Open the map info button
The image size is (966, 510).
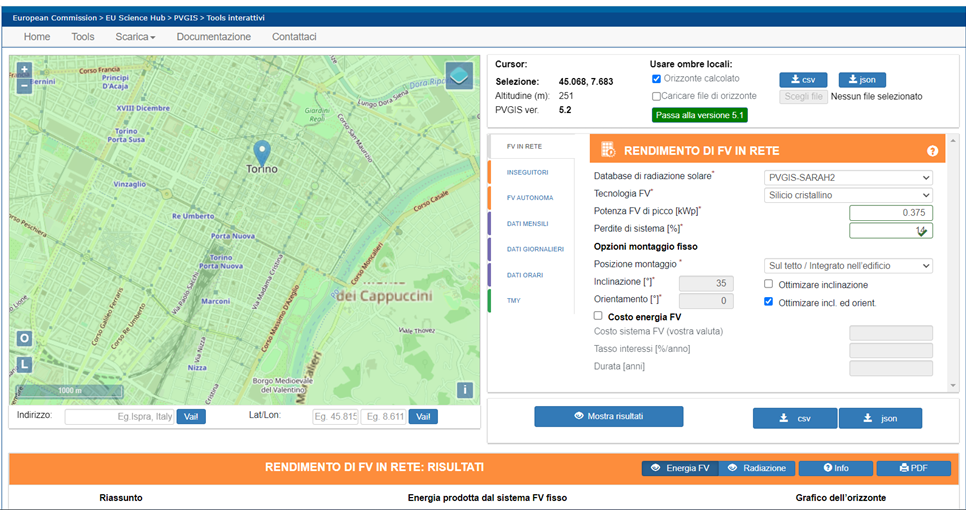pyautogui.click(x=465, y=390)
